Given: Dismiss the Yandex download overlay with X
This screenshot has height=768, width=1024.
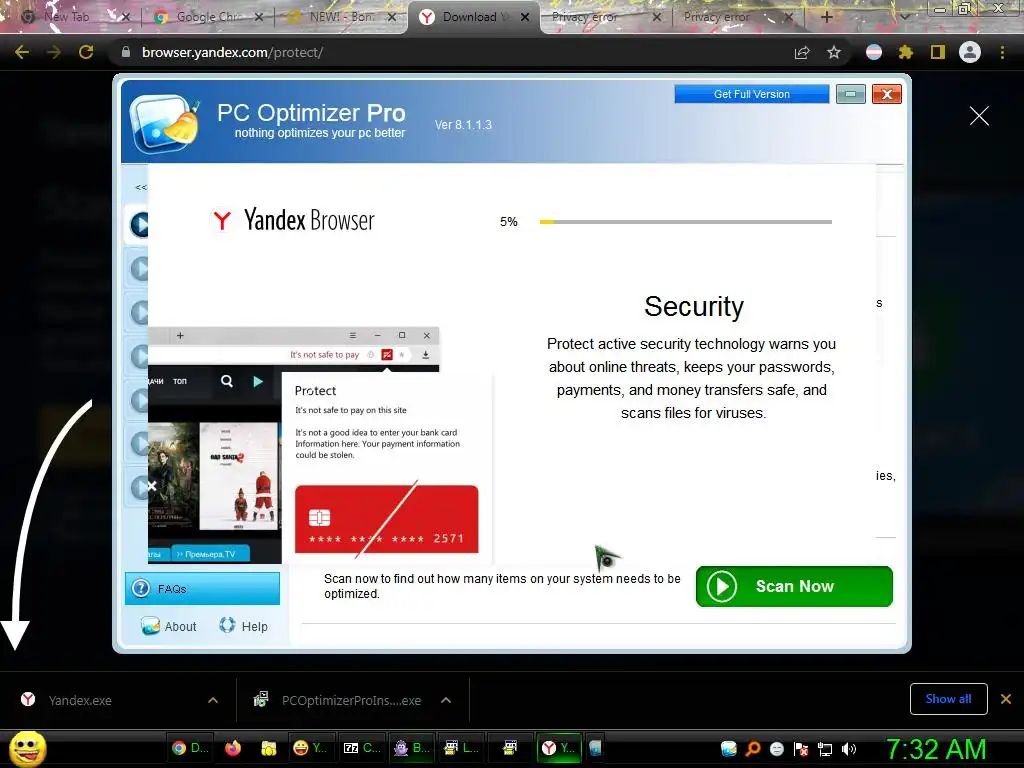Looking at the screenshot, I should click(x=979, y=116).
